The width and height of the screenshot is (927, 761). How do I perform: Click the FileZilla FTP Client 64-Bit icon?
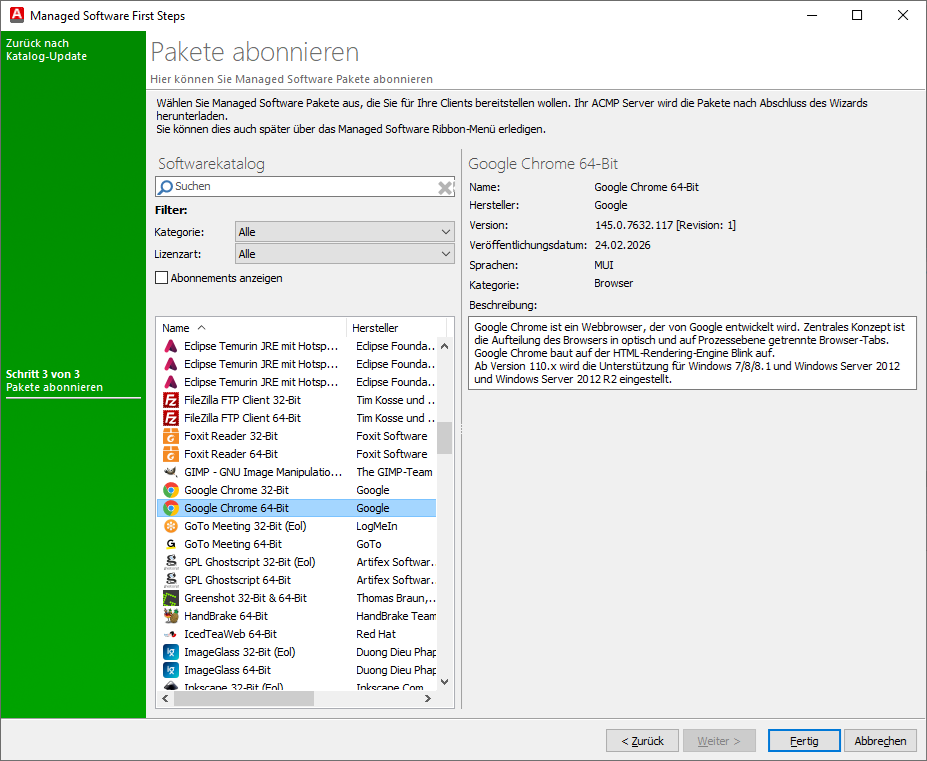[171, 418]
